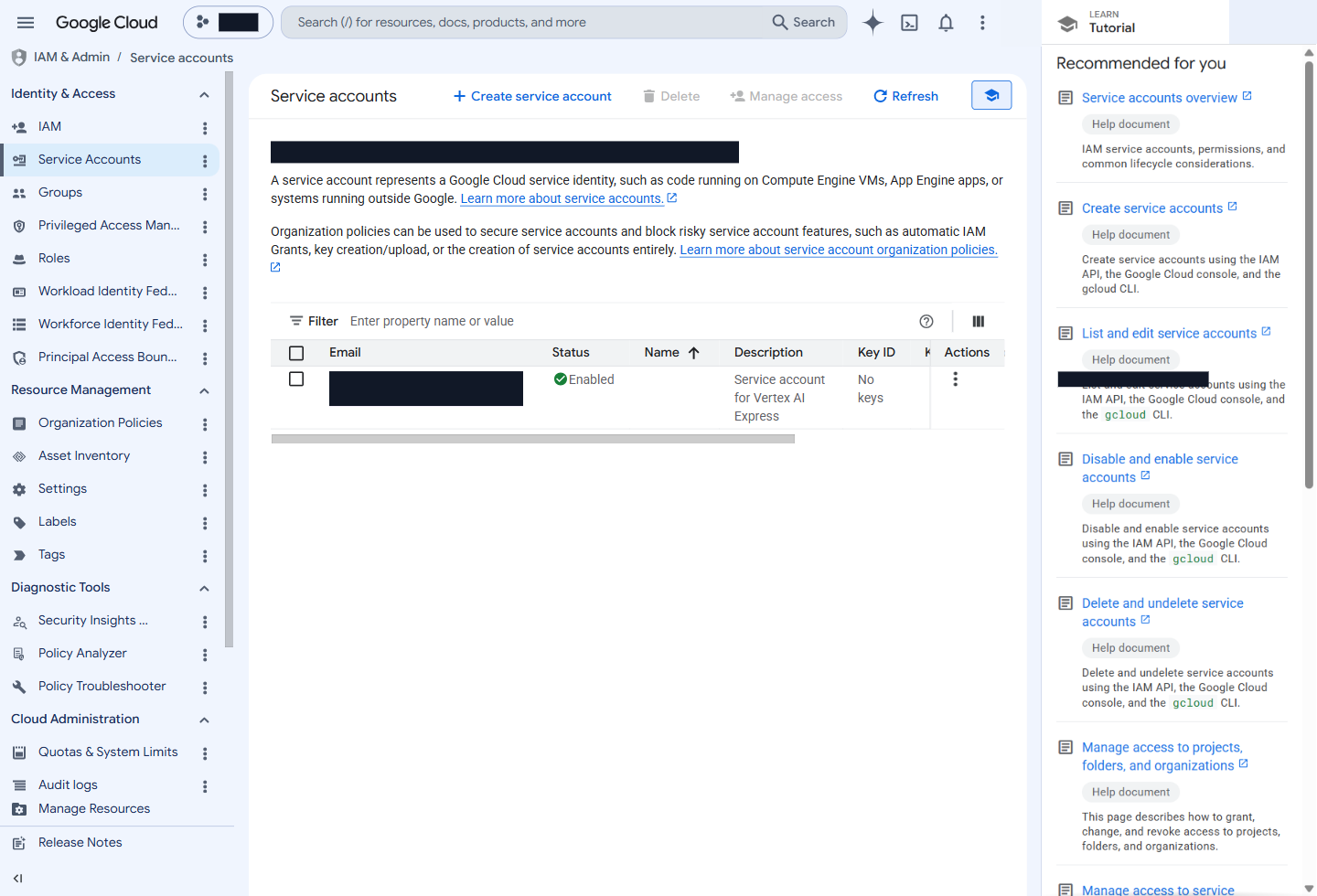Click the Privileged Access Manager shield icon

19,227
